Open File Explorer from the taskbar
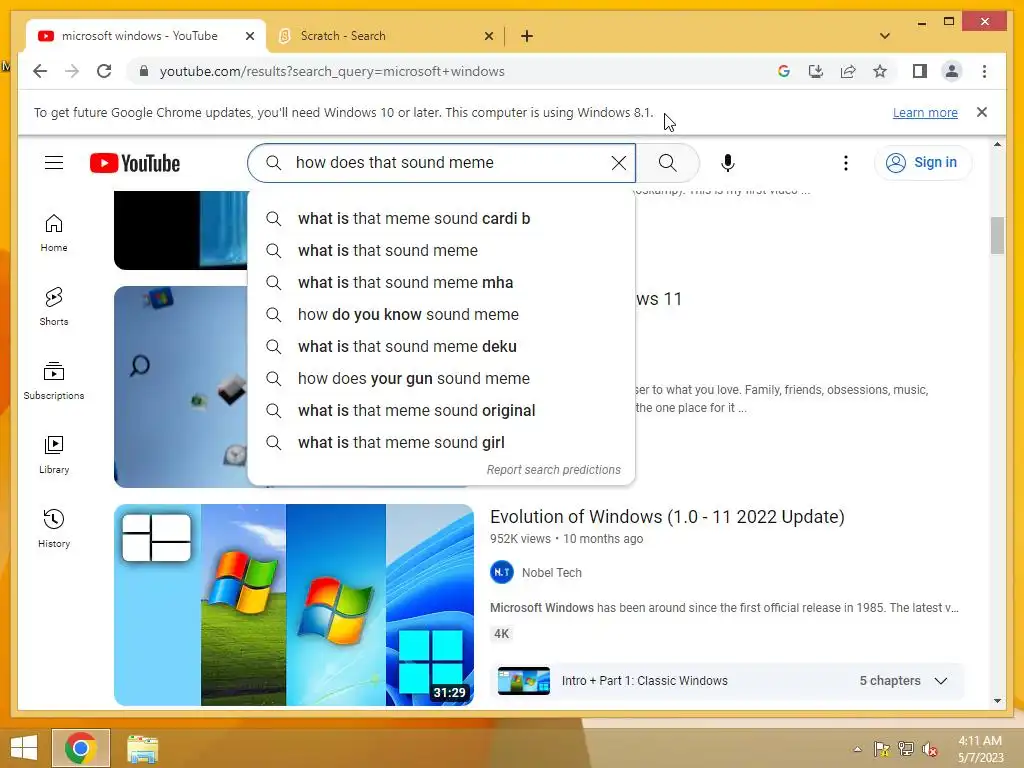The width and height of the screenshot is (1024, 768). click(142, 748)
